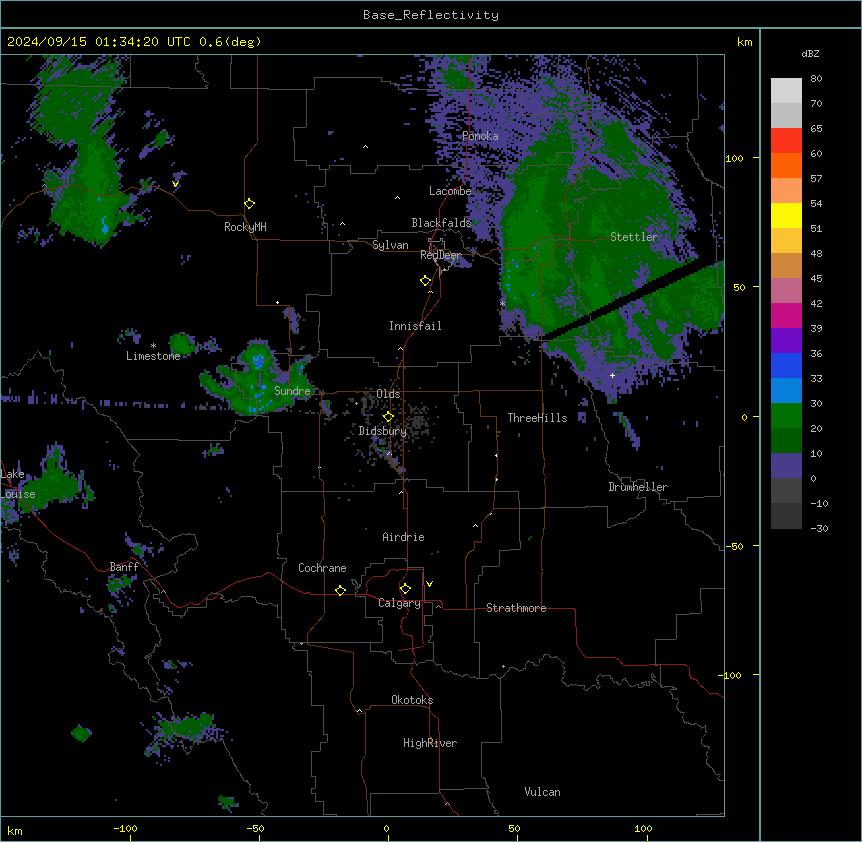
Task: Click the Limestone label on map
Action: [x=153, y=356]
